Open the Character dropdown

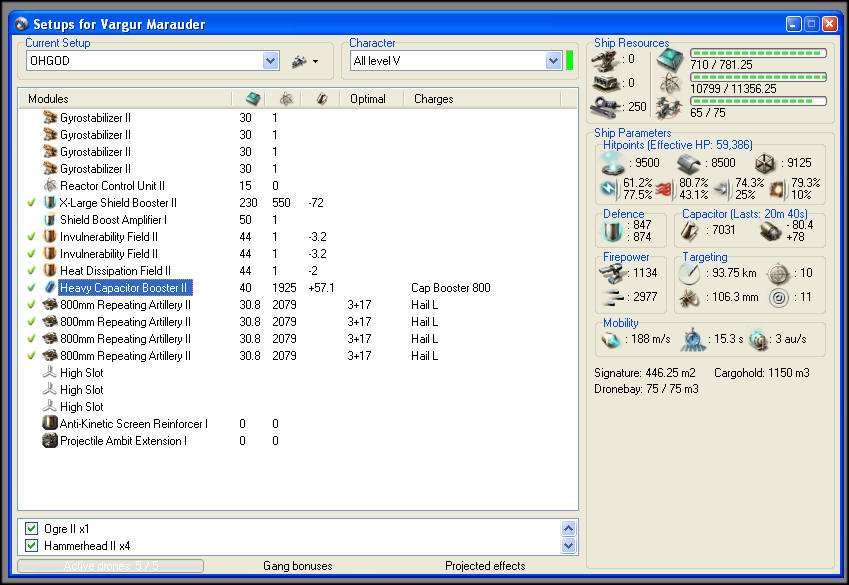pos(553,61)
